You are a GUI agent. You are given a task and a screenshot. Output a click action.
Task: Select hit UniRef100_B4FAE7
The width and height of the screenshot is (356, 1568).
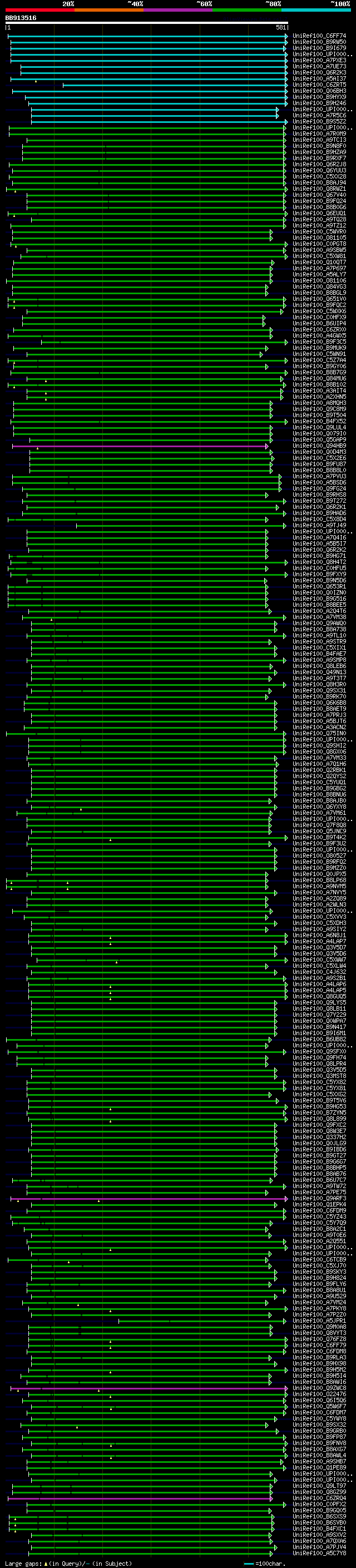pyautogui.click(x=319, y=654)
